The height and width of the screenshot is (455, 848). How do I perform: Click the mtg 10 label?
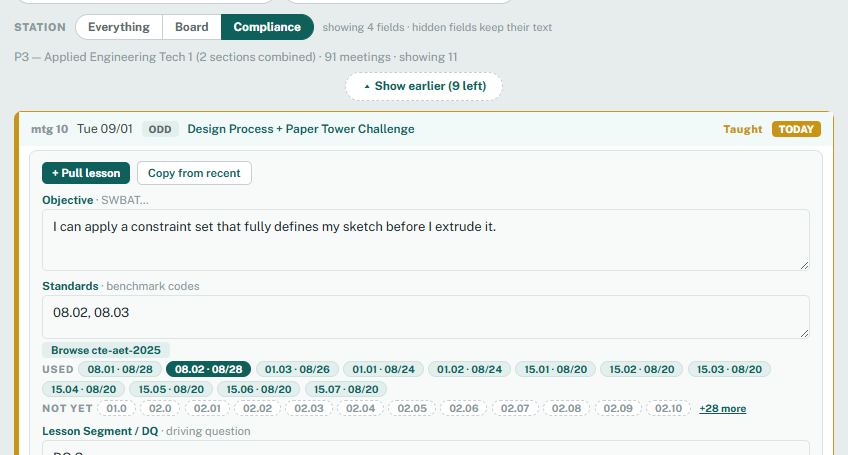[x=50, y=129]
